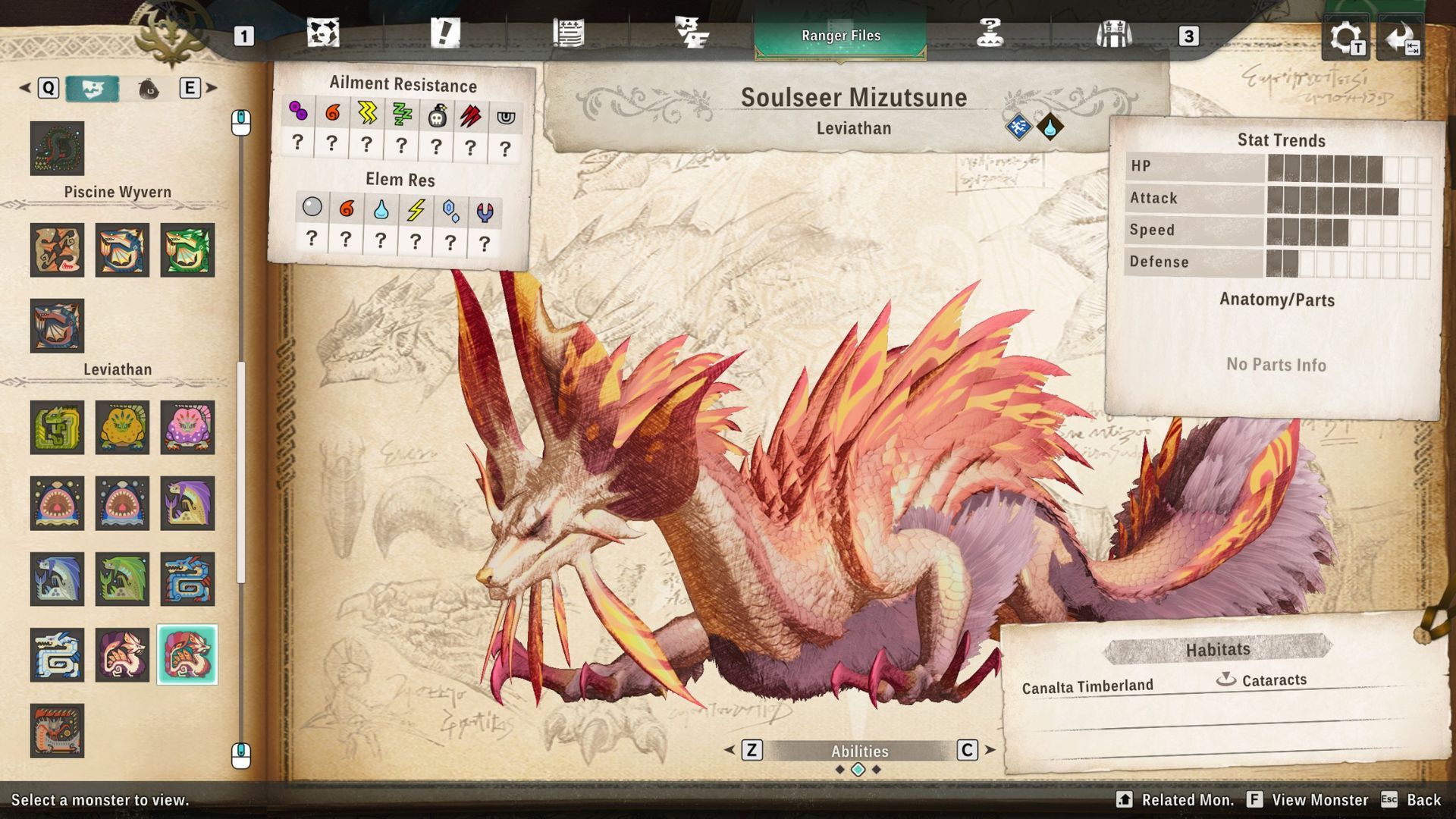
Task: Click the 3 key next-tab indicator
Action: (x=1188, y=36)
